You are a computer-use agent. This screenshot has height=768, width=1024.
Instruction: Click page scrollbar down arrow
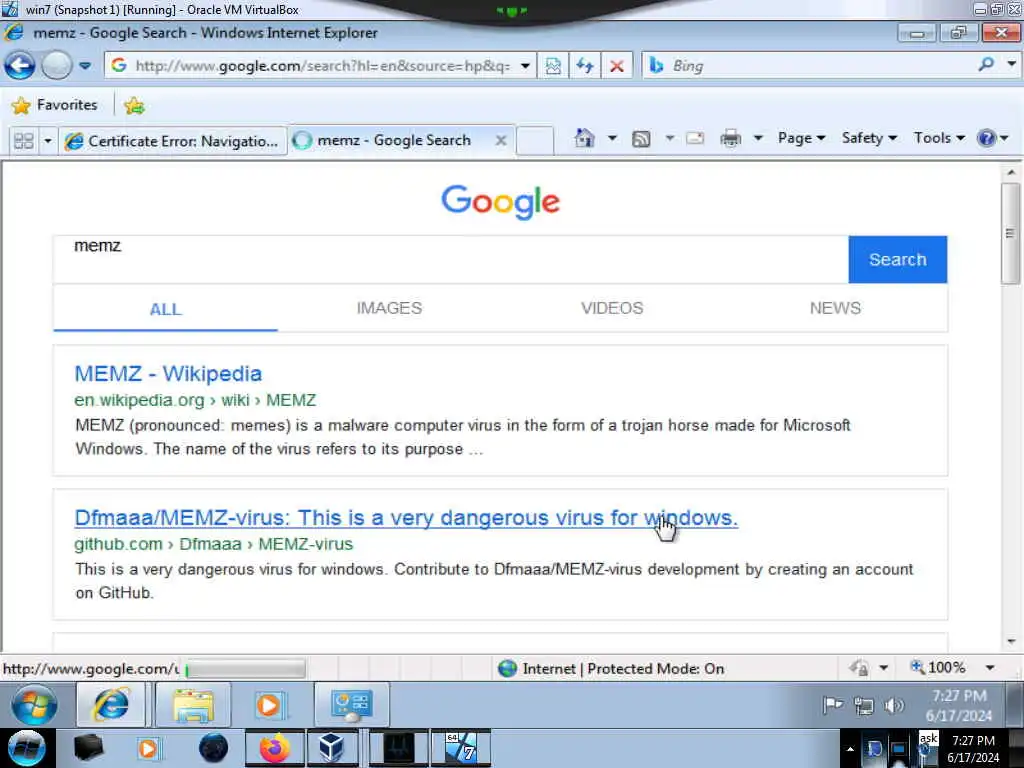[1011, 641]
